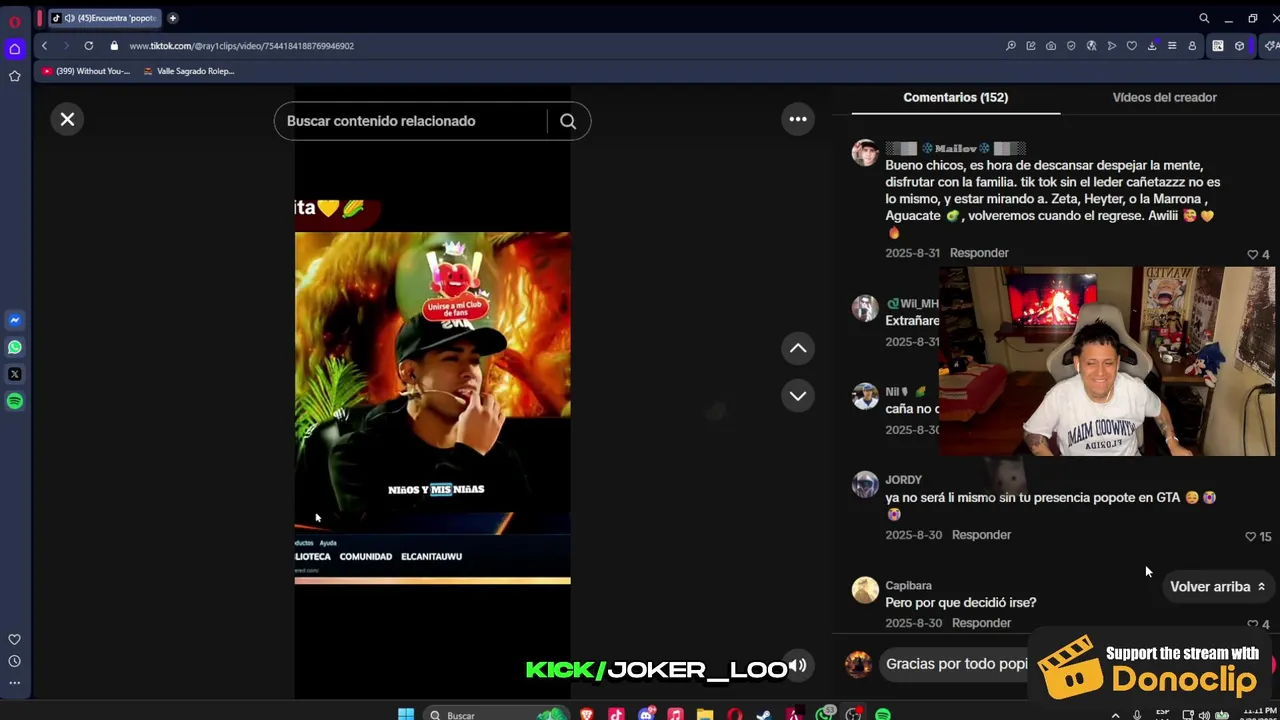This screenshot has width=1280, height=720.
Task: Open Spotify from taskbar
Action: click(x=883, y=714)
